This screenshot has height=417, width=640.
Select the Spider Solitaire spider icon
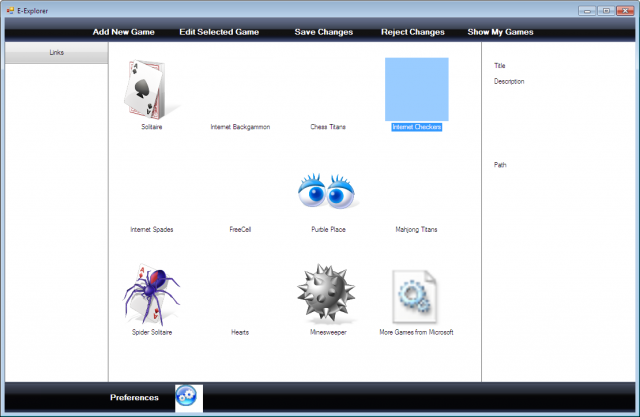tap(151, 294)
